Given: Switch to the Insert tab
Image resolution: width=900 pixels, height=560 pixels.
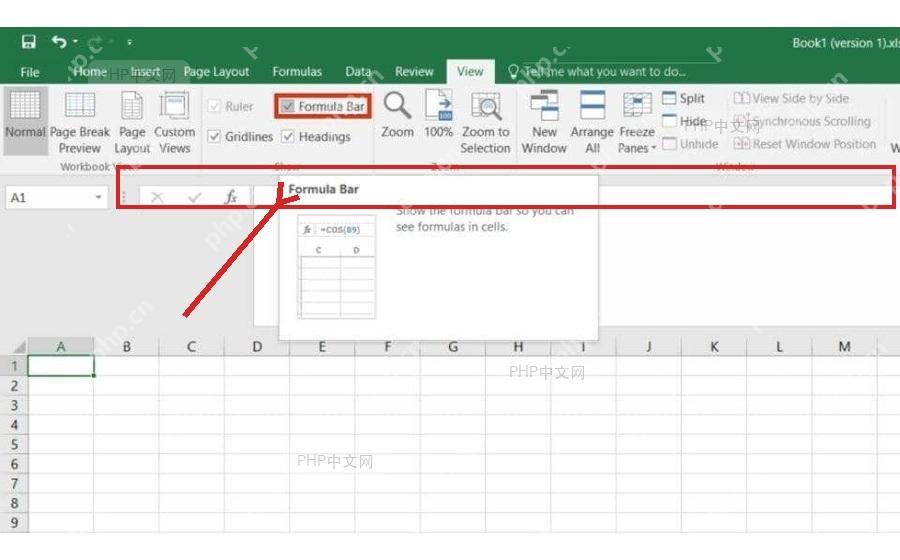Looking at the screenshot, I should [145, 72].
